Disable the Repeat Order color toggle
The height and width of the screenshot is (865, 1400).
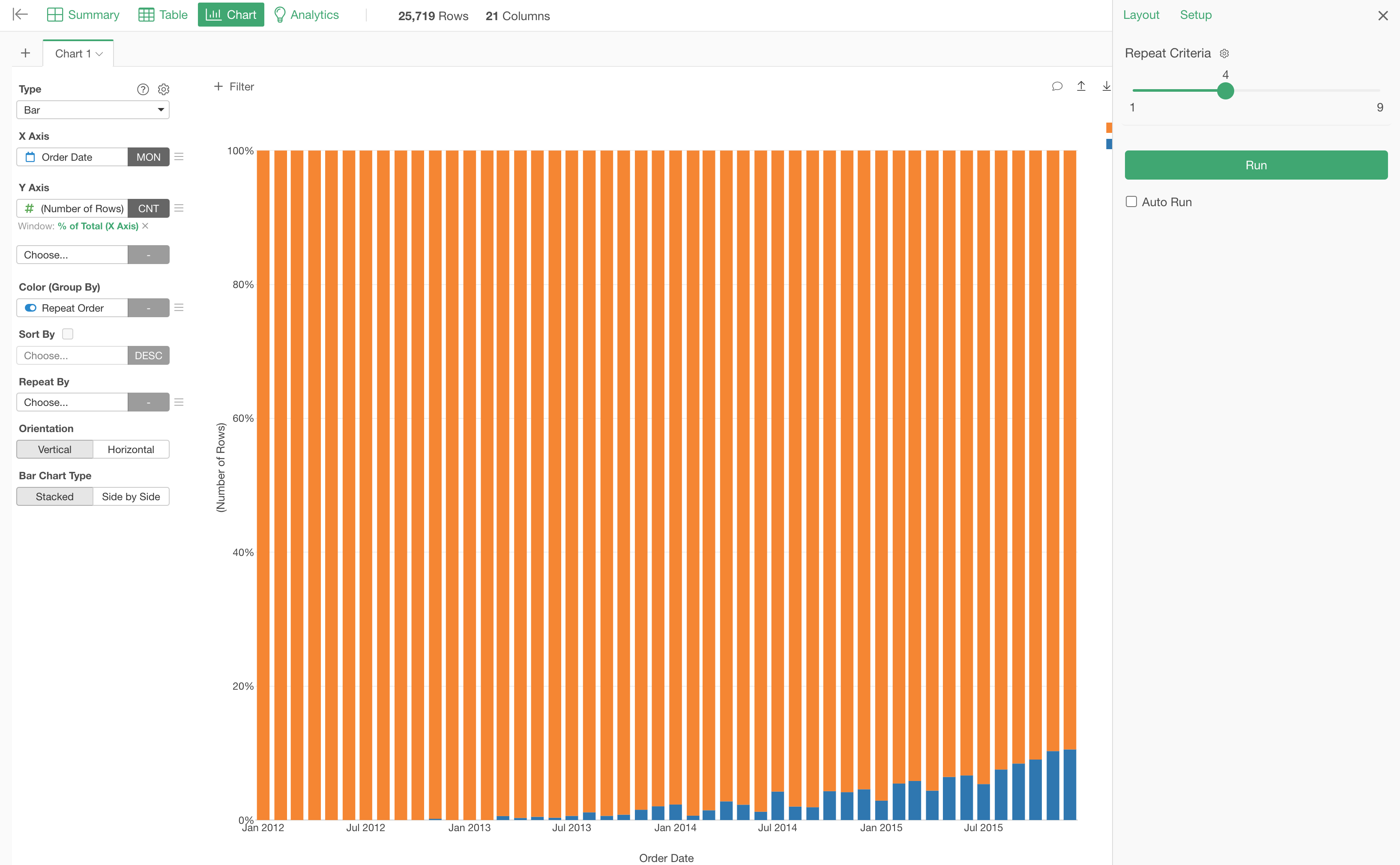tap(30, 308)
